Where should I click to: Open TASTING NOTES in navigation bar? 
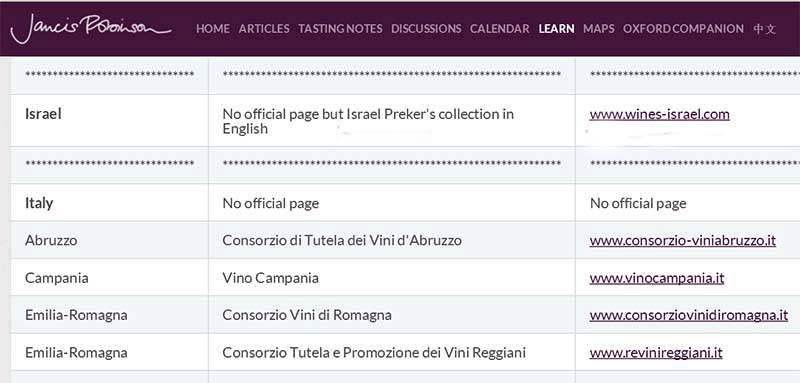340,29
